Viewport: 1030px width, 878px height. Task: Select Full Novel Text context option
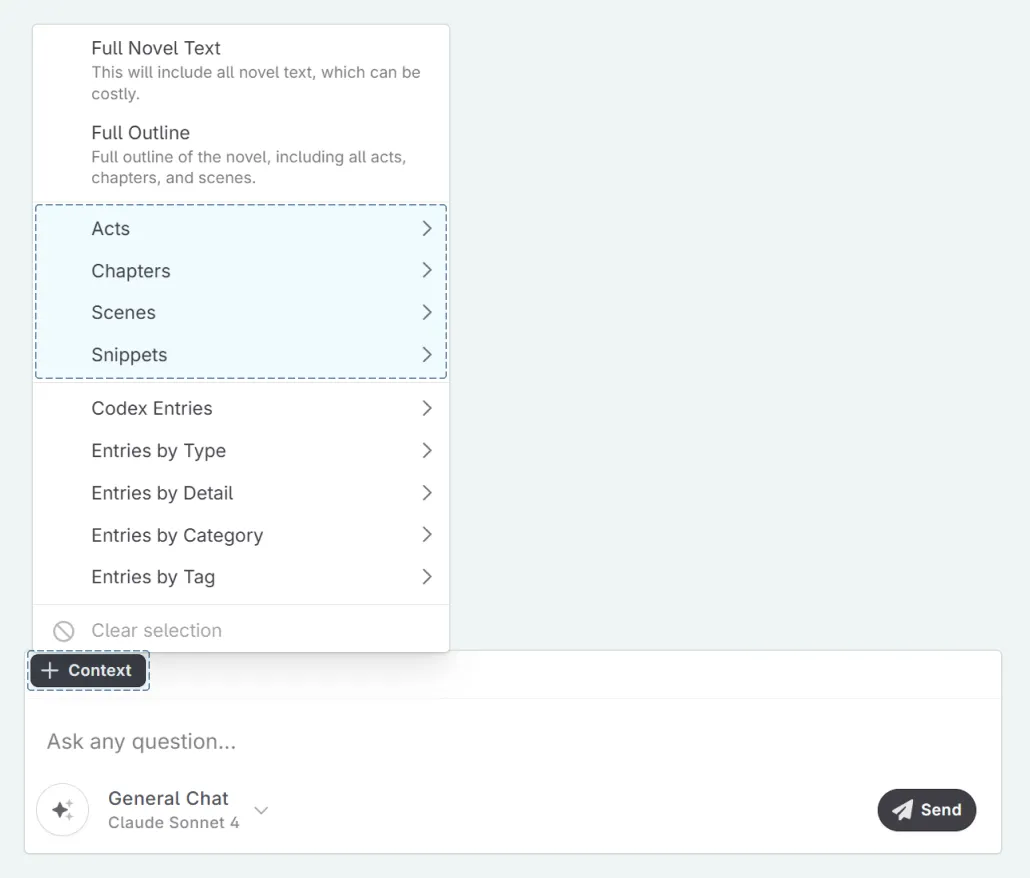click(156, 48)
